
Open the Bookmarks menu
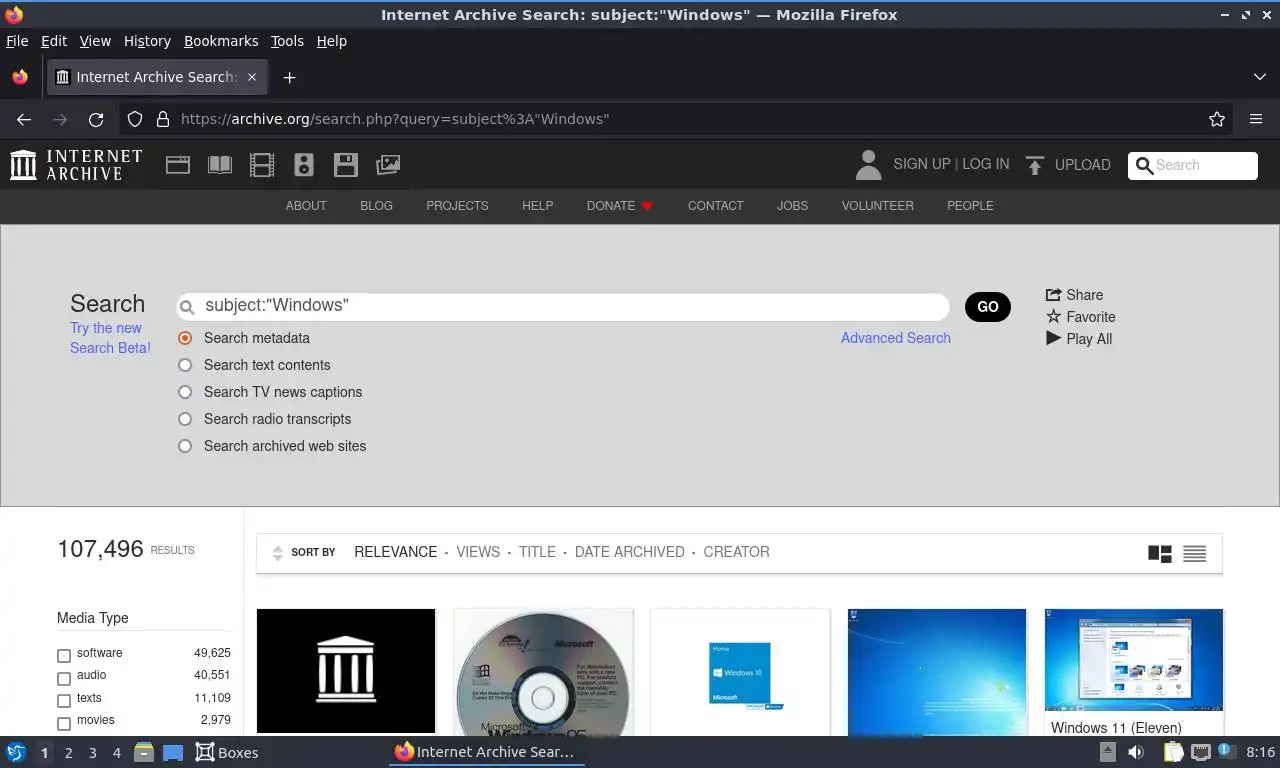pyautogui.click(x=221, y=41)
